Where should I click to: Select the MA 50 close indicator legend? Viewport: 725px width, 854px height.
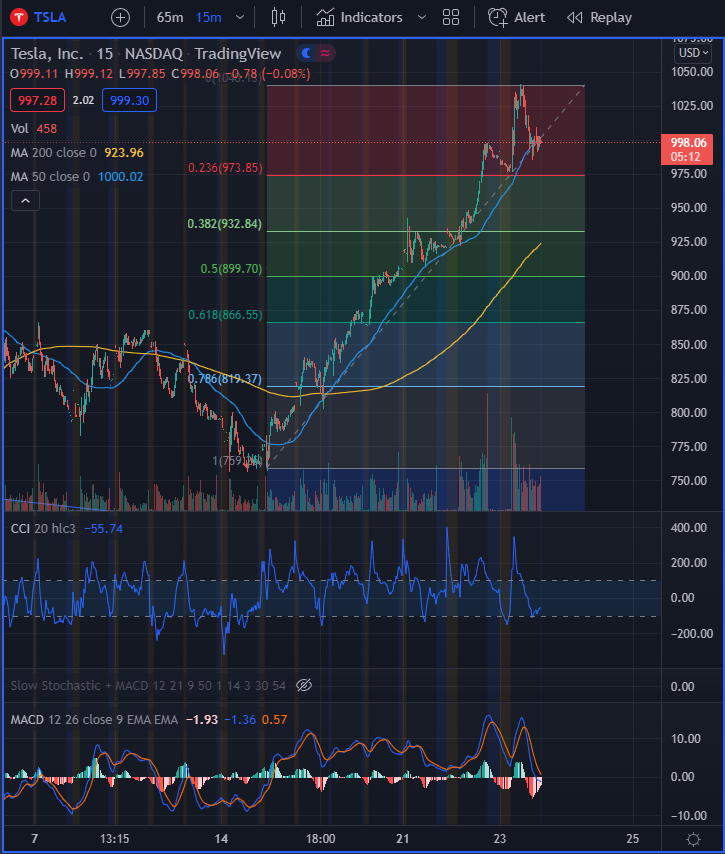pyautogui.click(x=50, y=176)
